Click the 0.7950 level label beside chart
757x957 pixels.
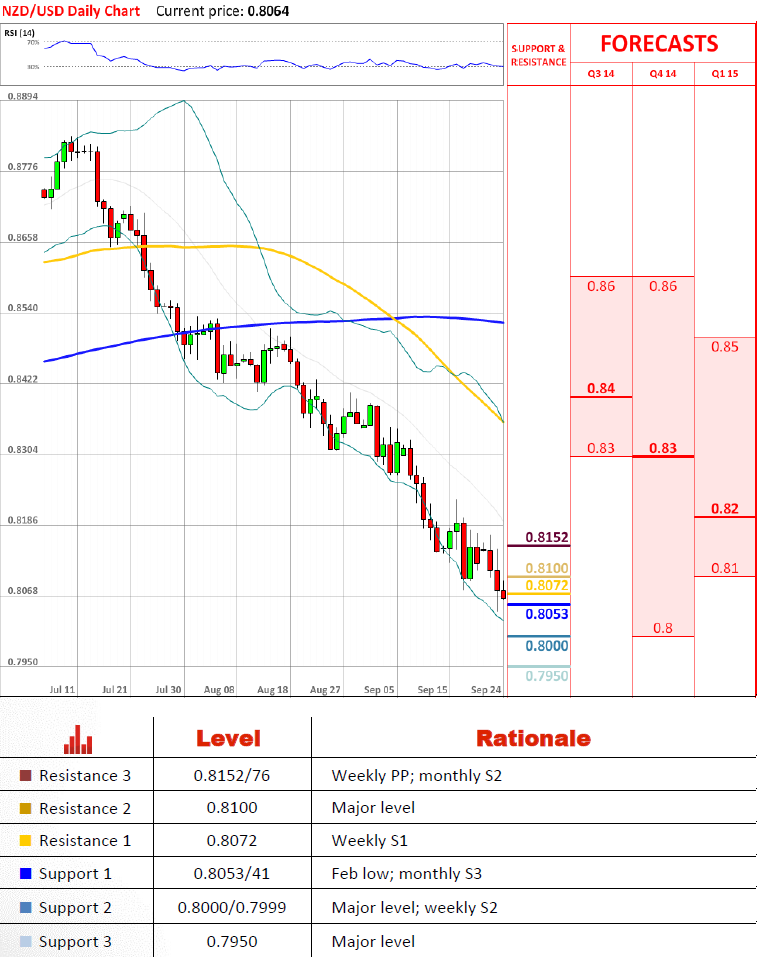coord(547,676)
